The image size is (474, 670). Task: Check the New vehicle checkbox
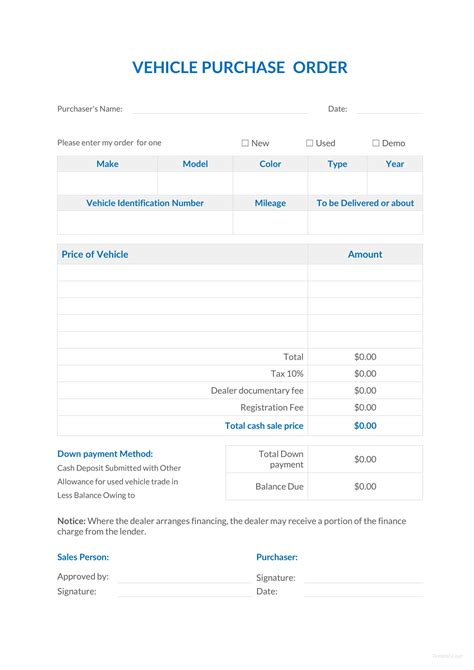(245, 143)
